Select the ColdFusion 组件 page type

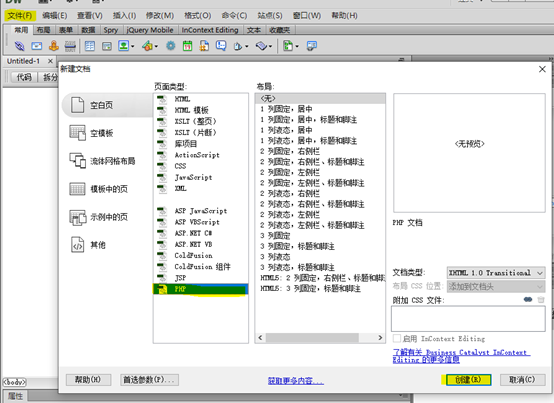pyautogui.click(x=201, y=267)
